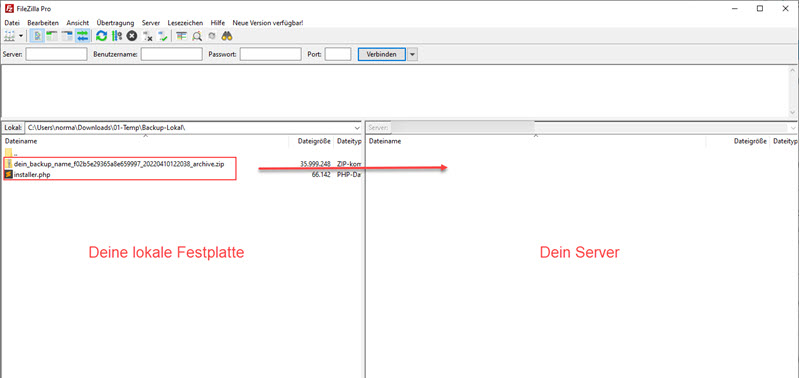Click the Server quickconnect input field
This screenshot has height=378, width=800.
tap(56, 54)
